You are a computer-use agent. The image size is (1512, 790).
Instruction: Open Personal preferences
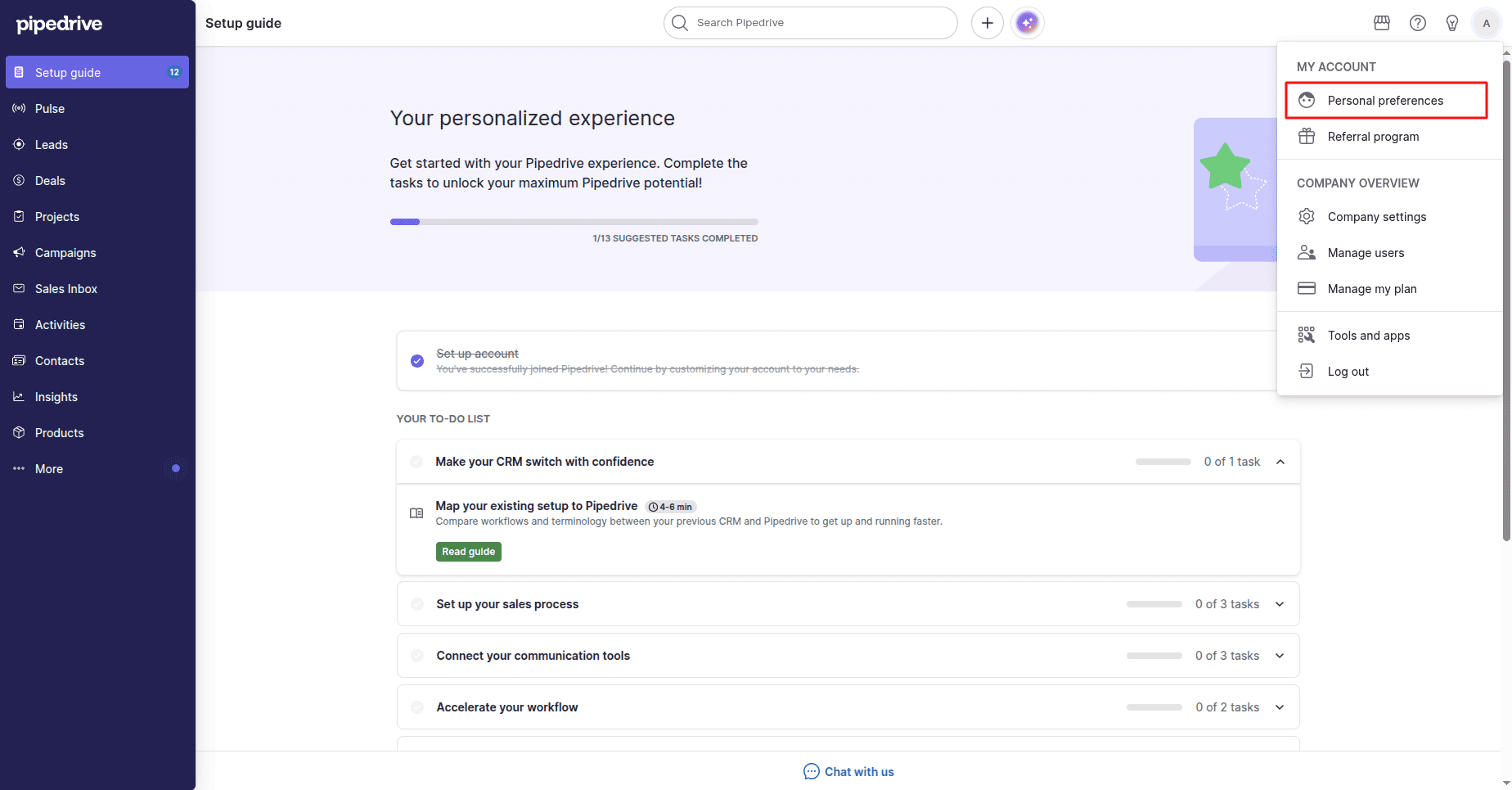[1386, 100]
